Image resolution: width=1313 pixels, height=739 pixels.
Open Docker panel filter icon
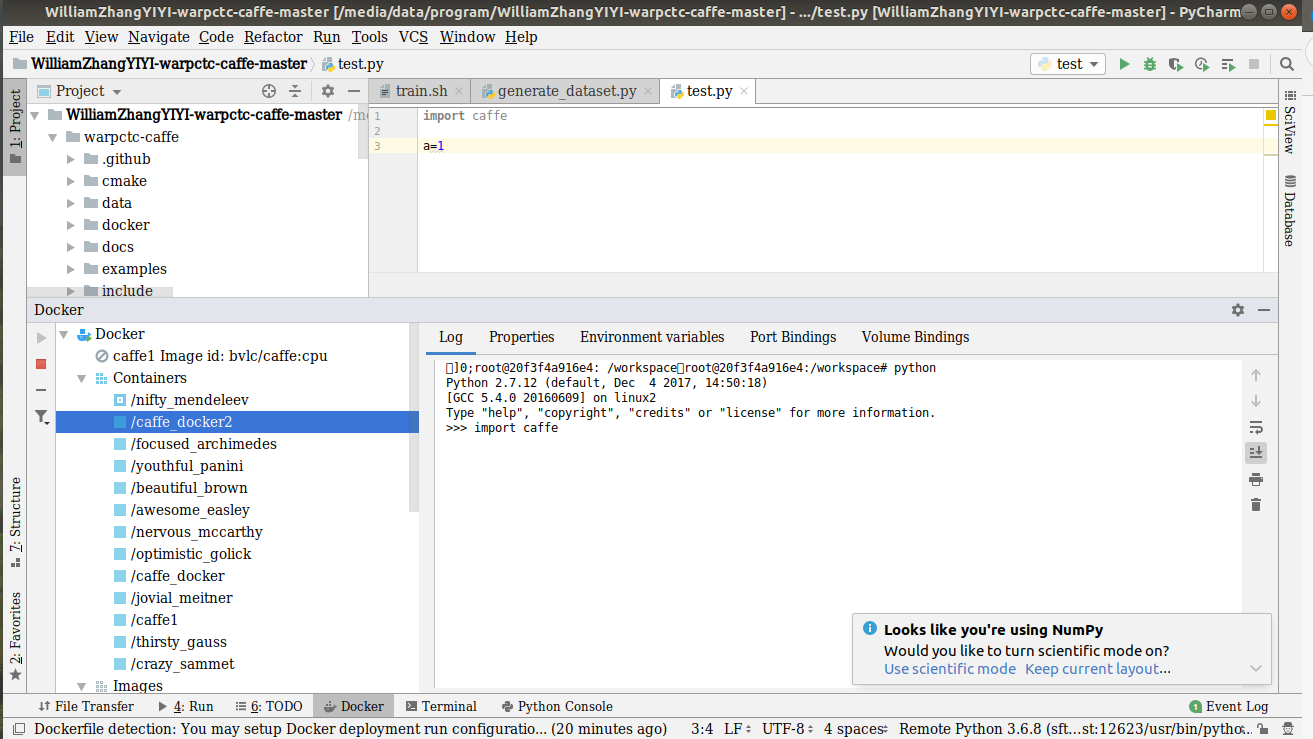(41, 417)
